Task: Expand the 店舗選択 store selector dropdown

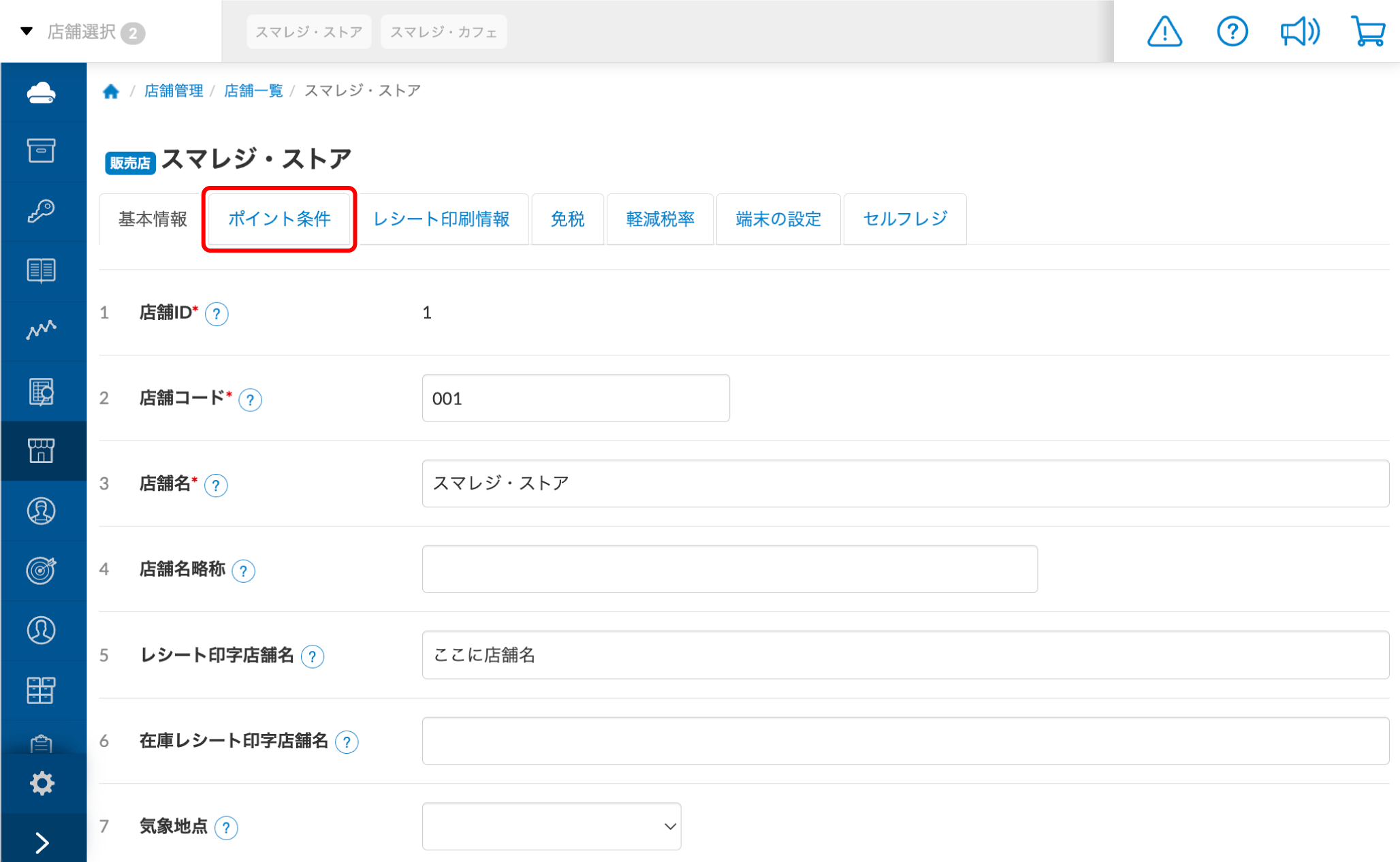Action: [82, 32]
